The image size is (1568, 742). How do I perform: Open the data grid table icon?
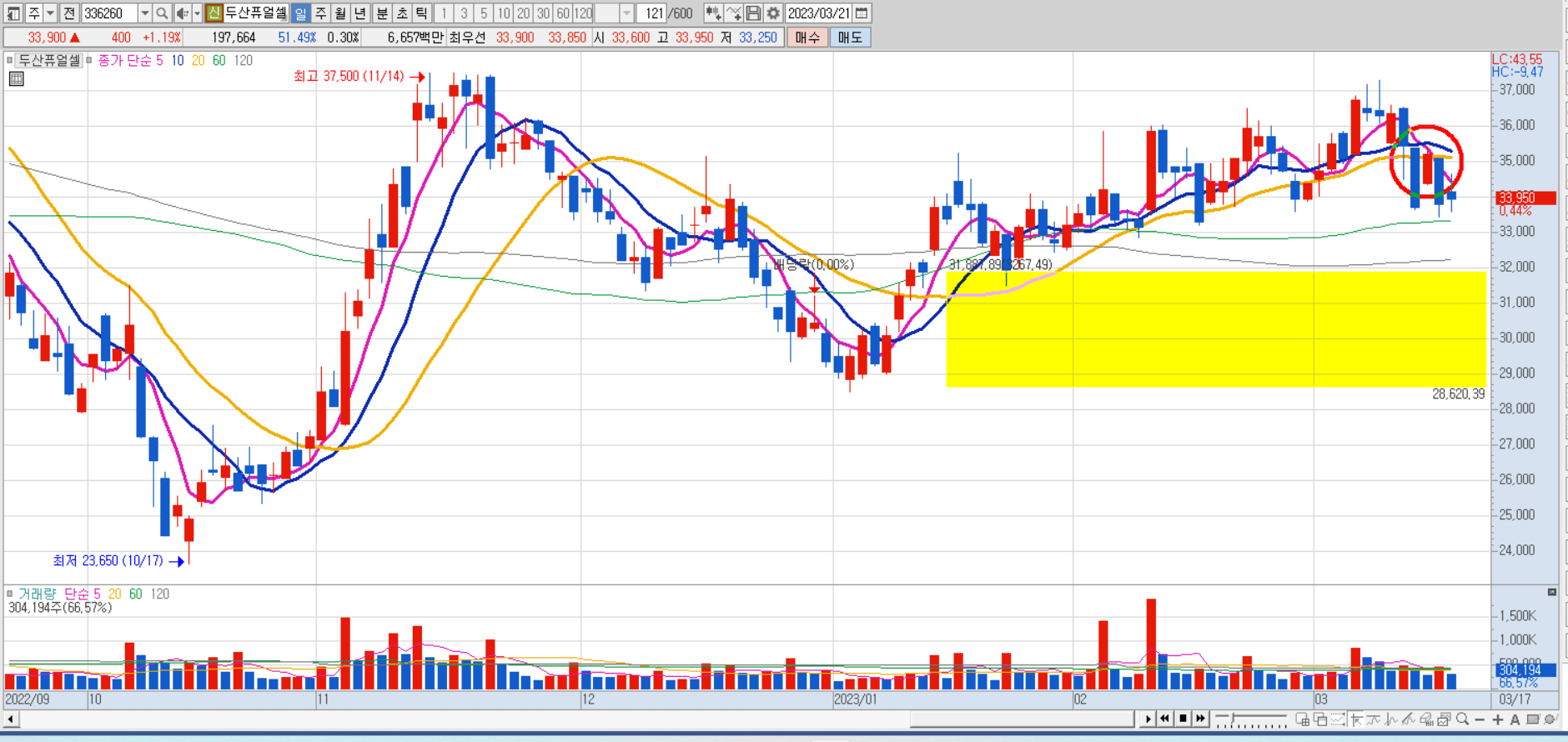click(x=16, y=79)
